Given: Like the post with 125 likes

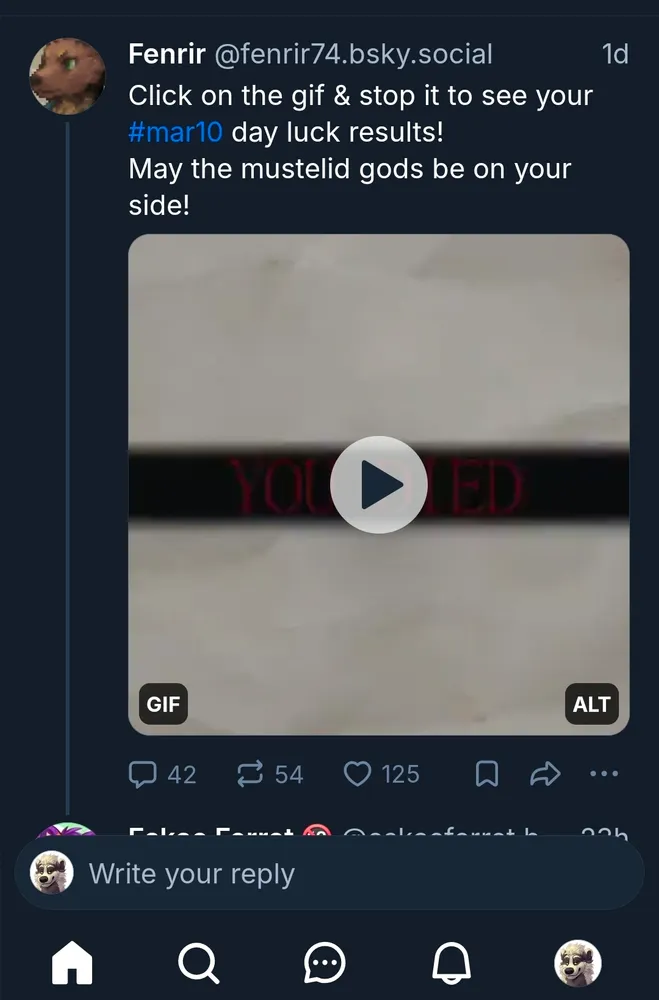Looking at the screenshot, I should click(381, 773).
